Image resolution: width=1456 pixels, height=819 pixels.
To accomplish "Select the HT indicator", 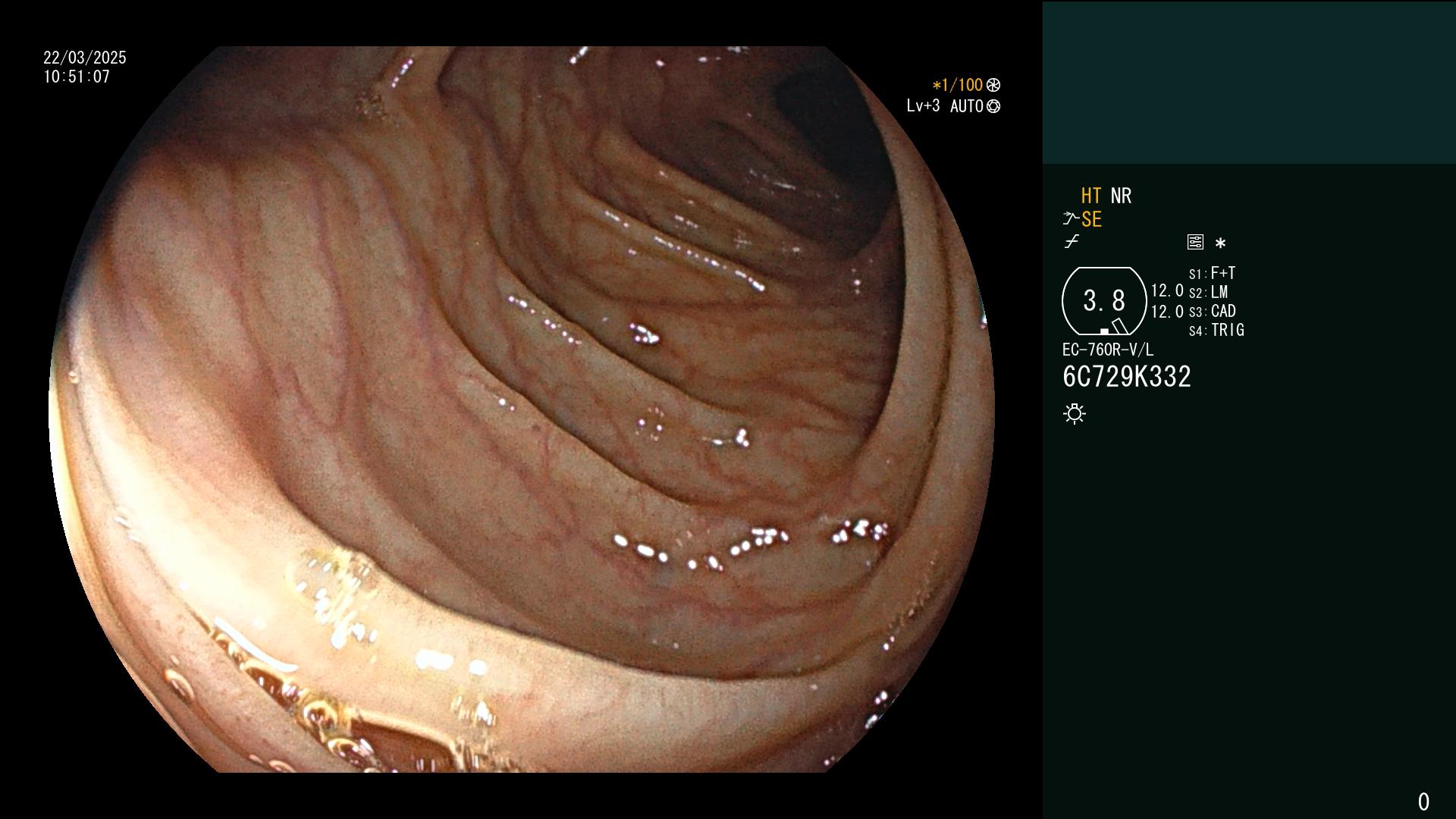I will [x=1091, y=196].
